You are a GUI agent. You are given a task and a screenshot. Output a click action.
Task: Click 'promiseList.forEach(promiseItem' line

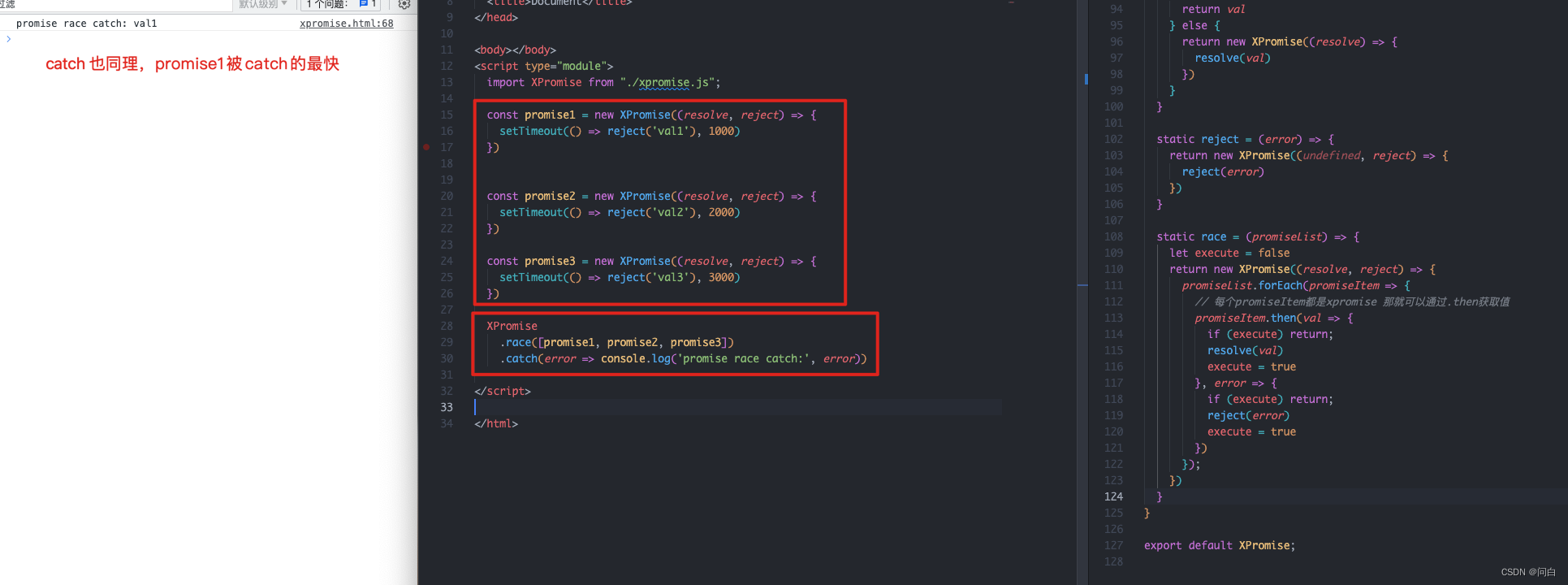pyautogui.click(x=1296, y=285)
